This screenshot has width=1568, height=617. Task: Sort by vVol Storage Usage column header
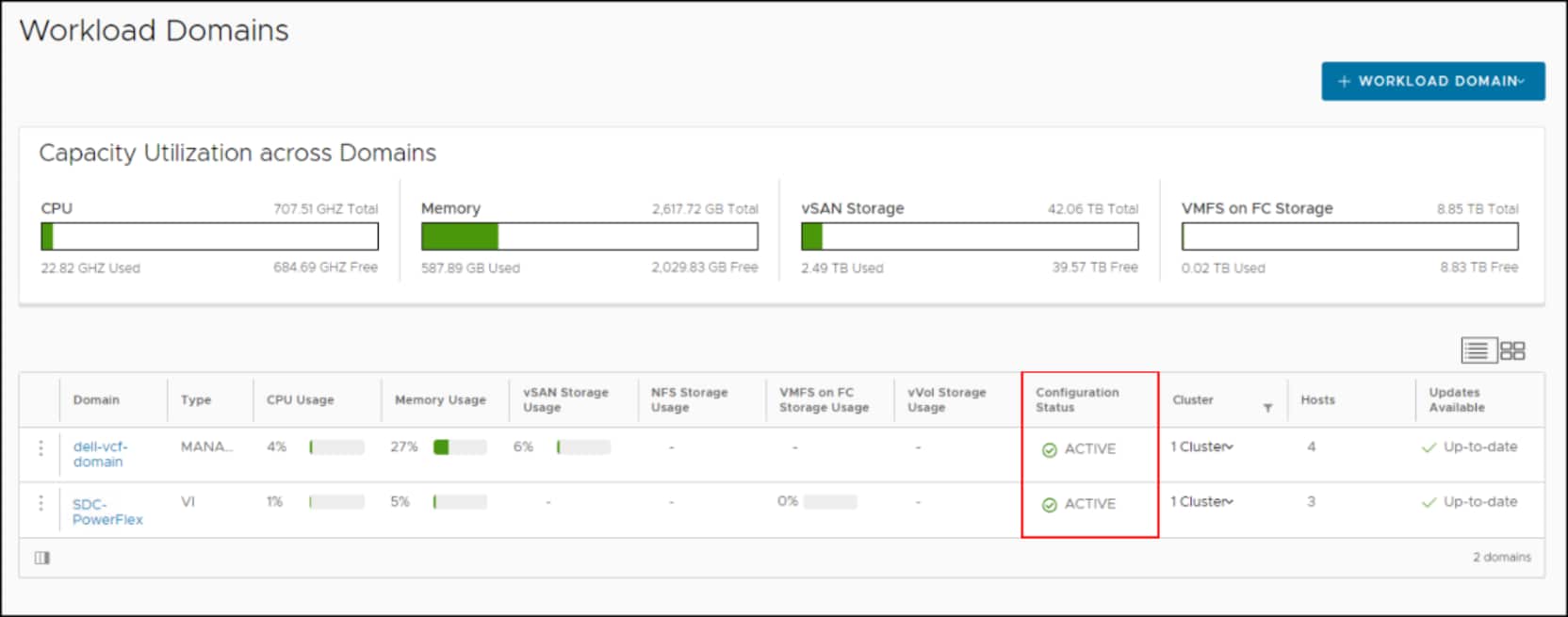click(946, 399)
